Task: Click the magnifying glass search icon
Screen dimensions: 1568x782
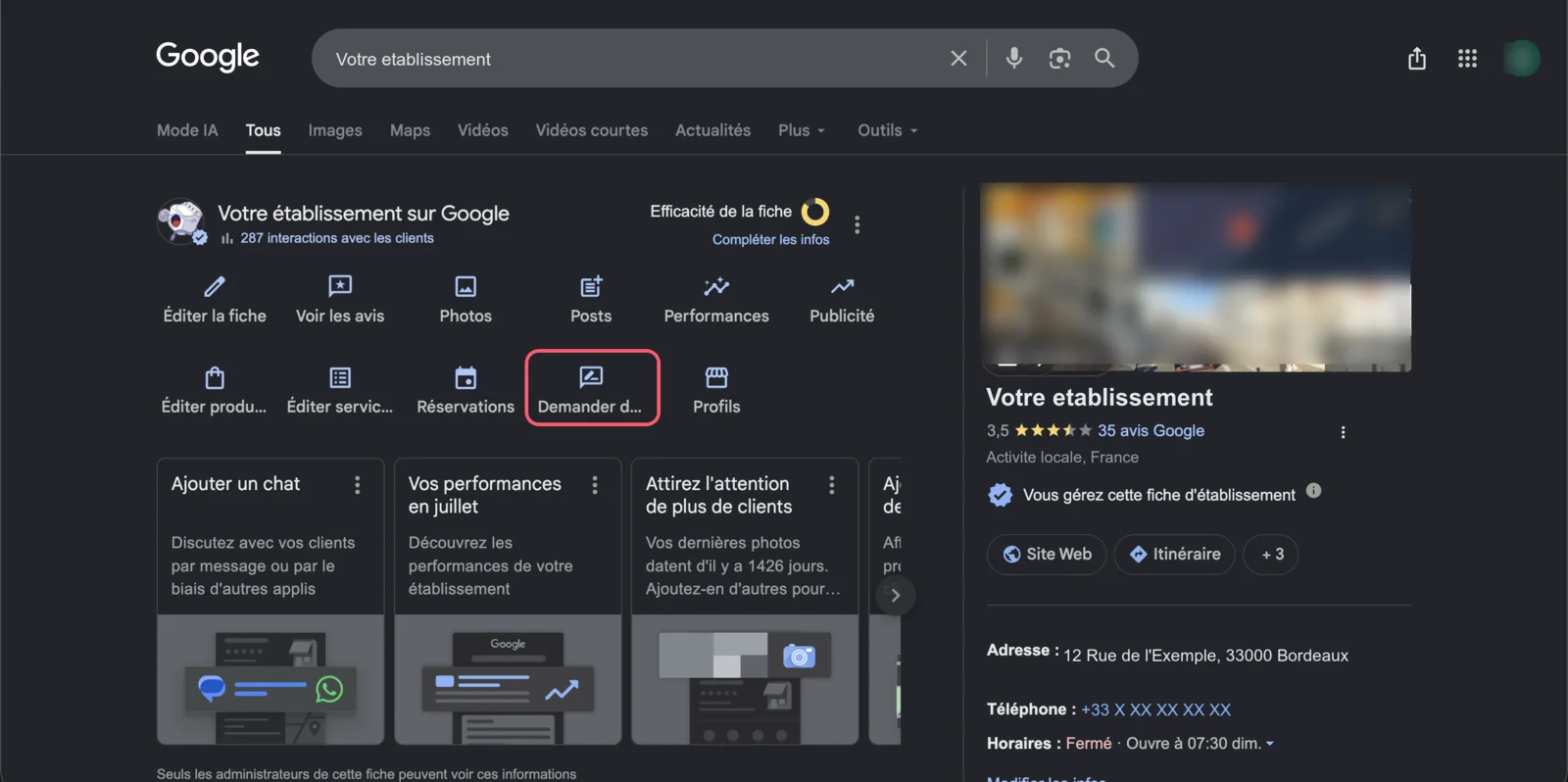Action: pos(1104,59)
